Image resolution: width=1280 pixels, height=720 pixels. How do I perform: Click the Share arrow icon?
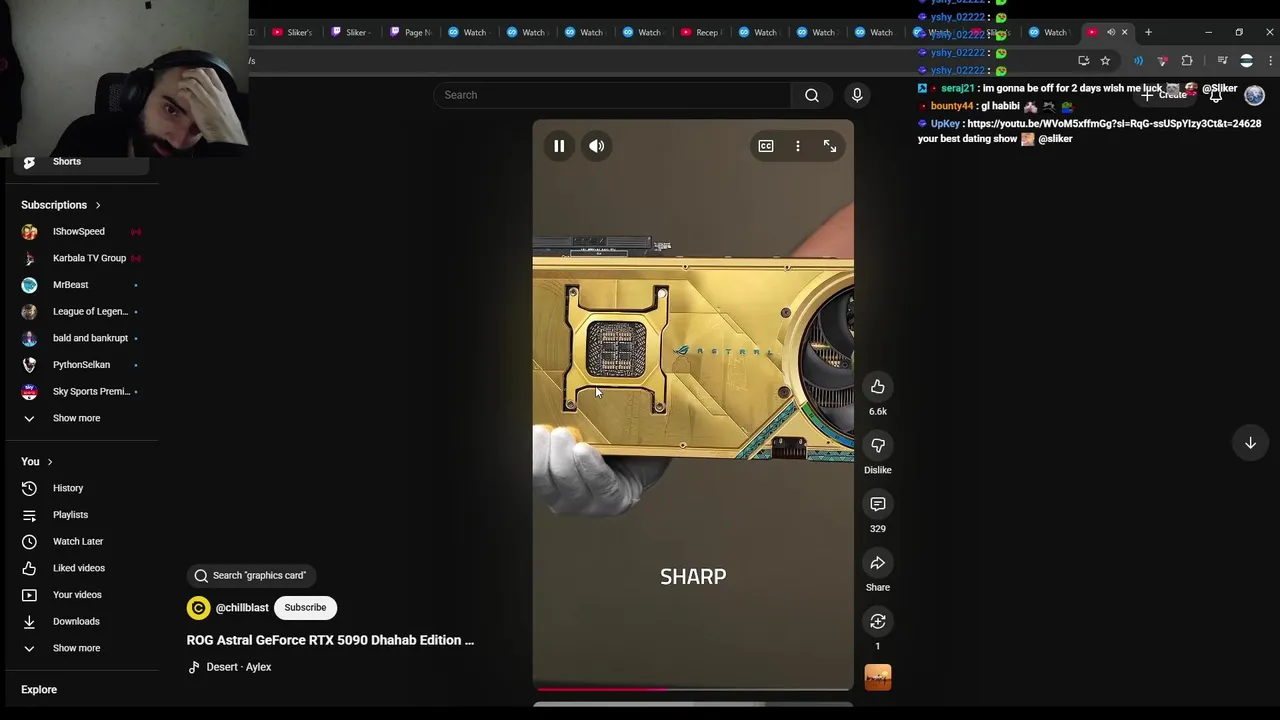pos(878,563)
